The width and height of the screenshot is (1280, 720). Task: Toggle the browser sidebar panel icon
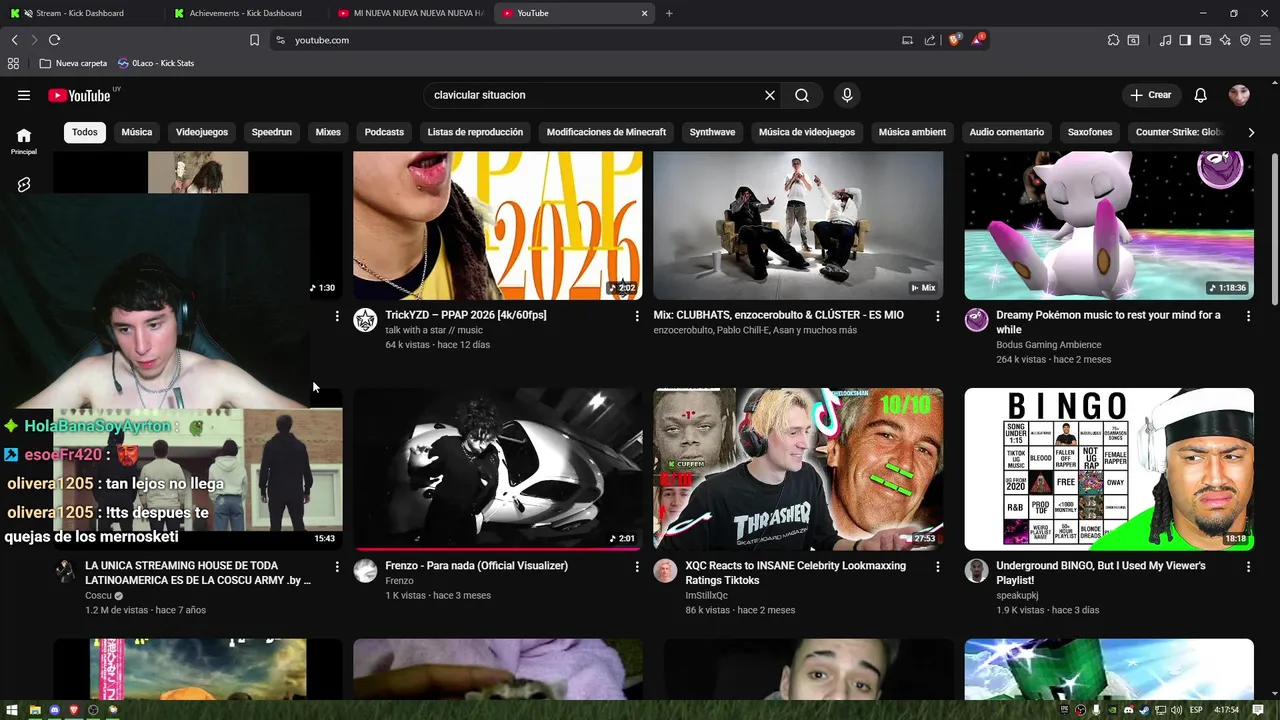tap(1185, 40)
